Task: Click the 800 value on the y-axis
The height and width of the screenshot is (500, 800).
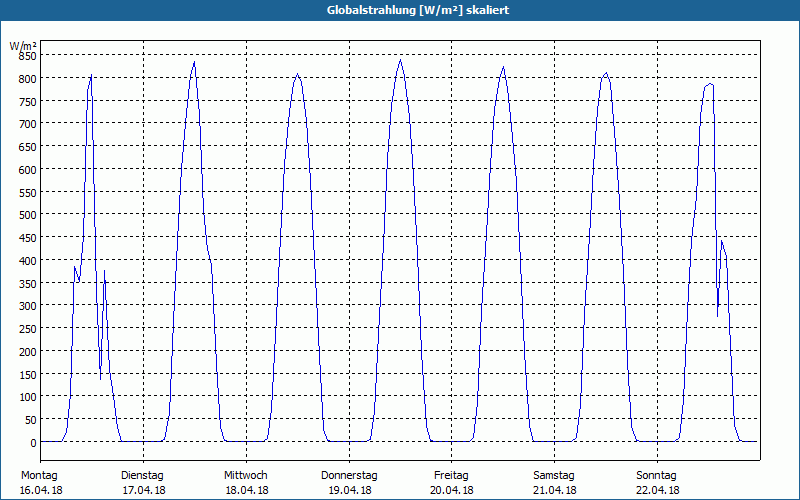Action: 27,79
